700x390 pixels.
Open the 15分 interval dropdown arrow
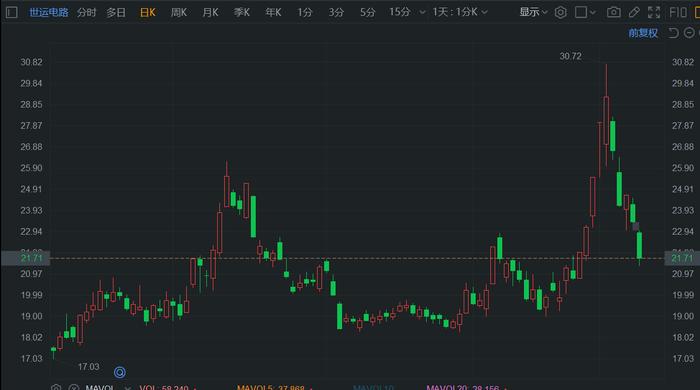coord(422,13)
